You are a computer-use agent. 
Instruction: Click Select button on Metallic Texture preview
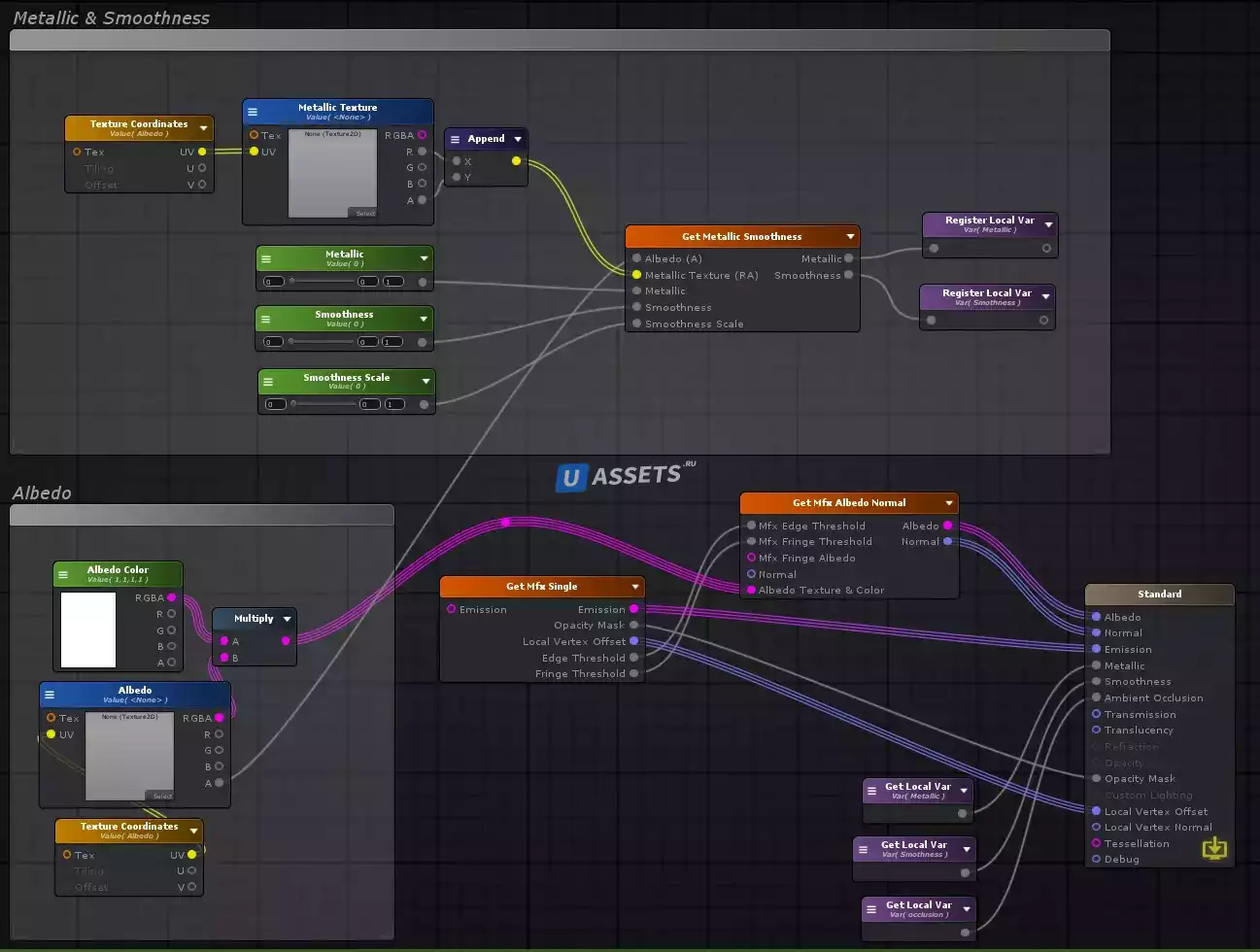click(364, 213)
